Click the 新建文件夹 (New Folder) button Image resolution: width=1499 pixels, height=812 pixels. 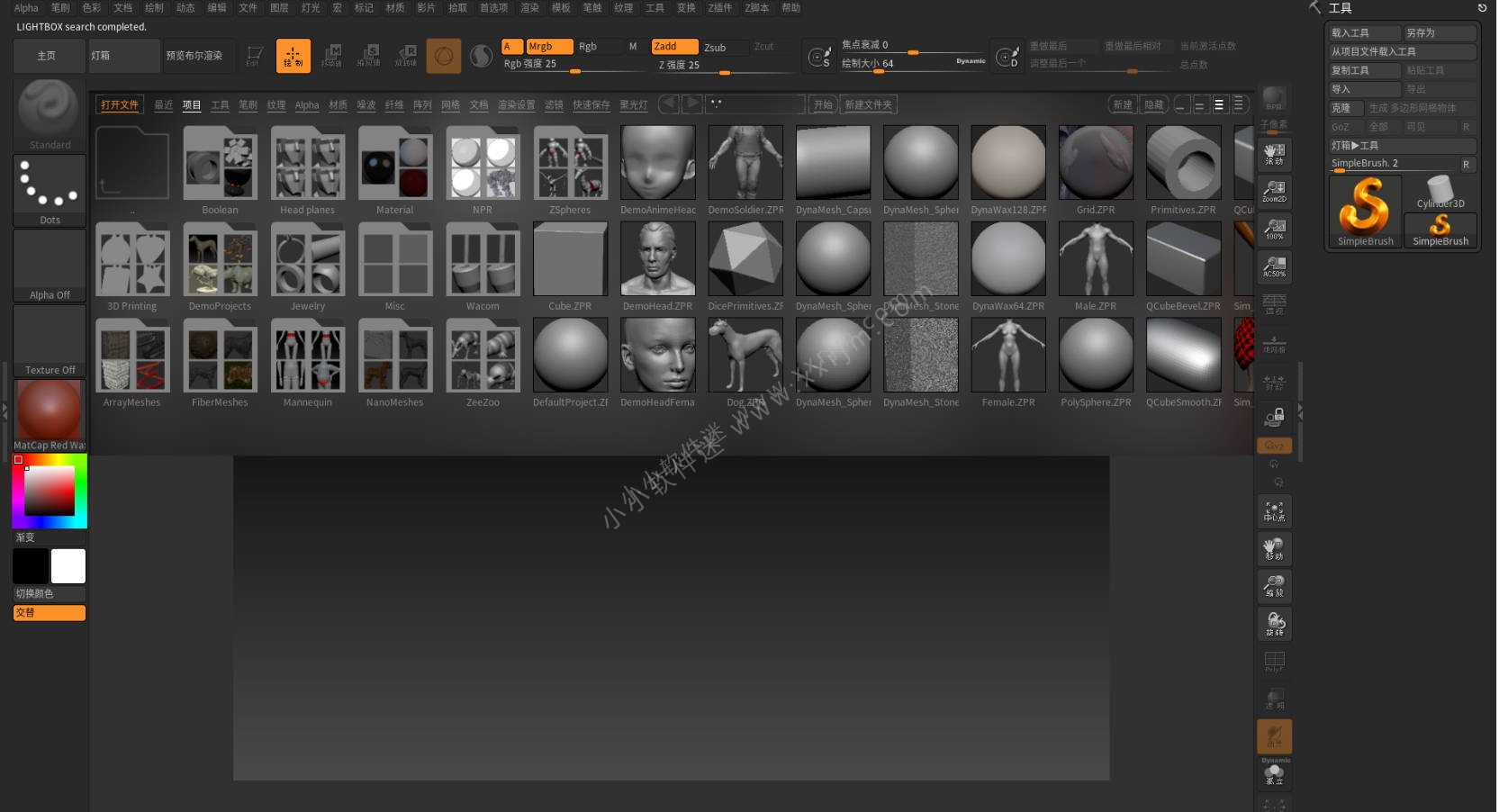[x=868, y=105]
